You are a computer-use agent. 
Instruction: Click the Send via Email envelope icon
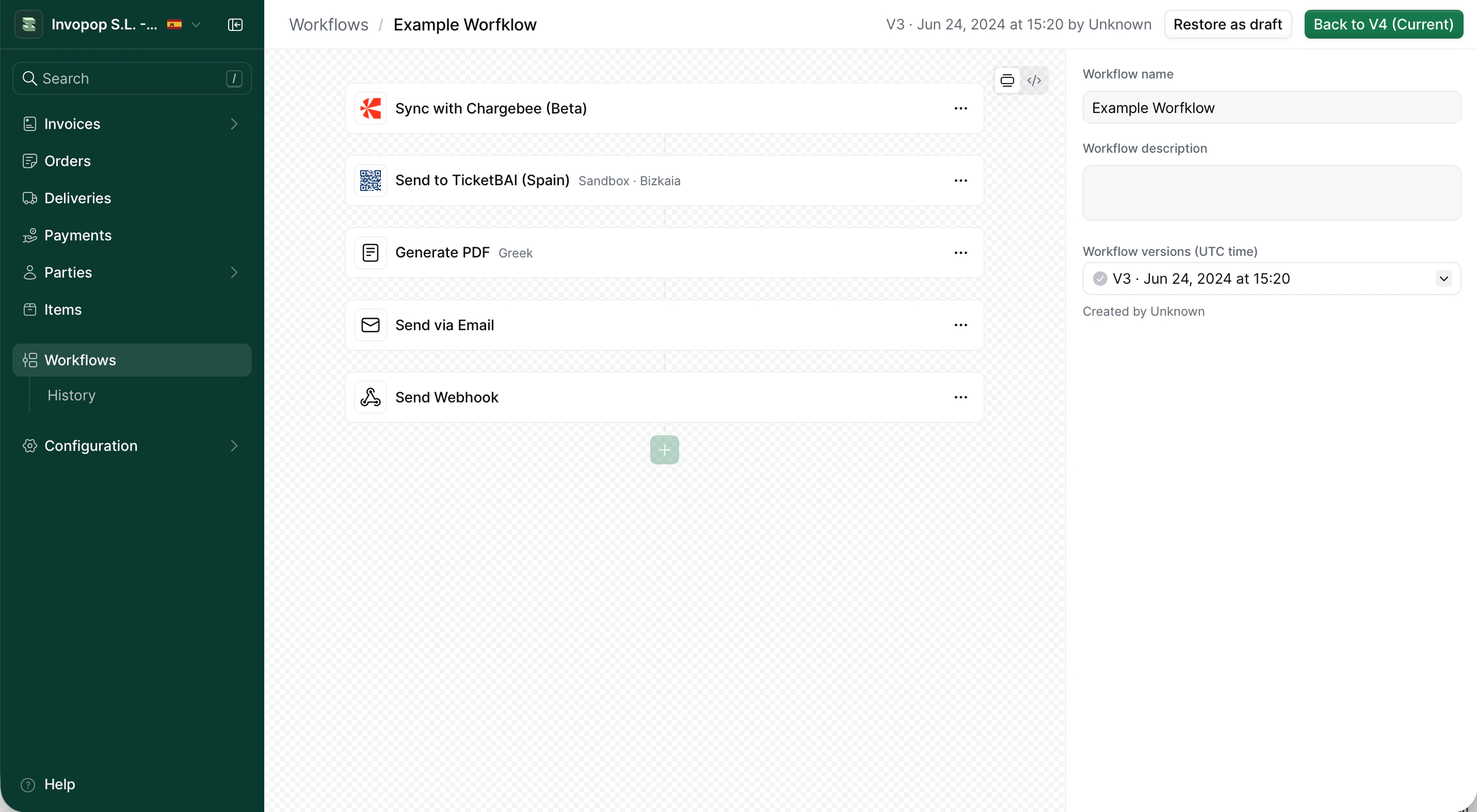click(x=371, y=325)
